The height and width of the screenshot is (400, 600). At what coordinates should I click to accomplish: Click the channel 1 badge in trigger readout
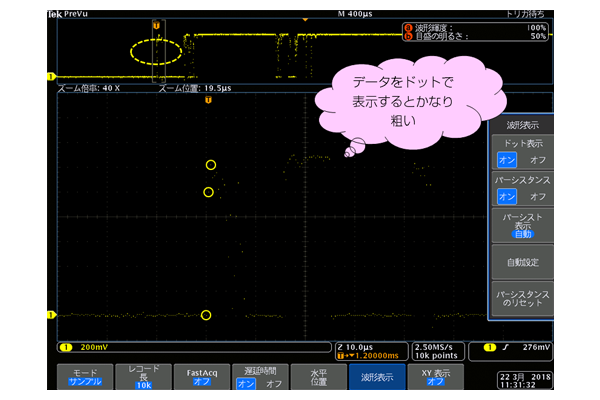(x=490, y=347)
